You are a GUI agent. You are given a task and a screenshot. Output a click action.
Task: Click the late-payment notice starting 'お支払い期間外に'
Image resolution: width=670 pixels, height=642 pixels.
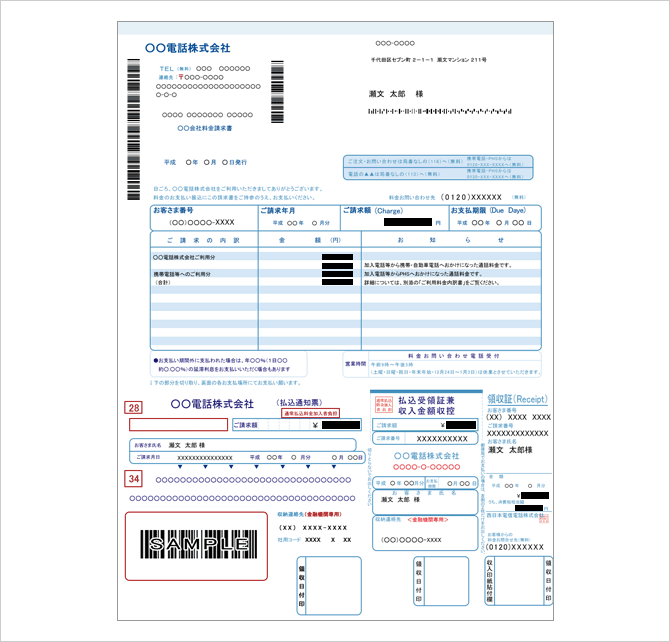pos(222,365)
